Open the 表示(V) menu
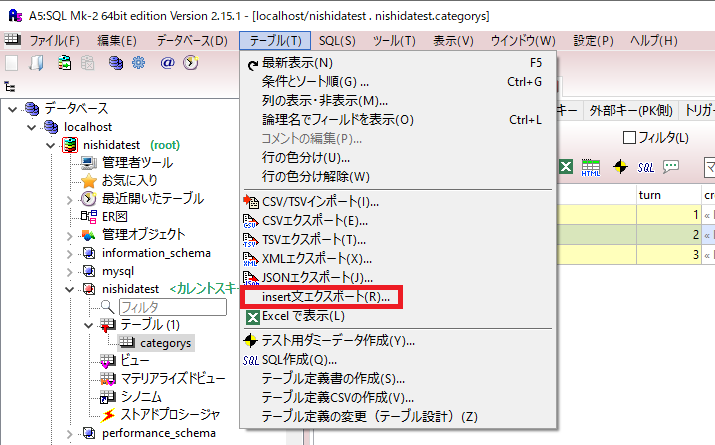Viewport: 715px width, 445px height. [x=453, y=41]
